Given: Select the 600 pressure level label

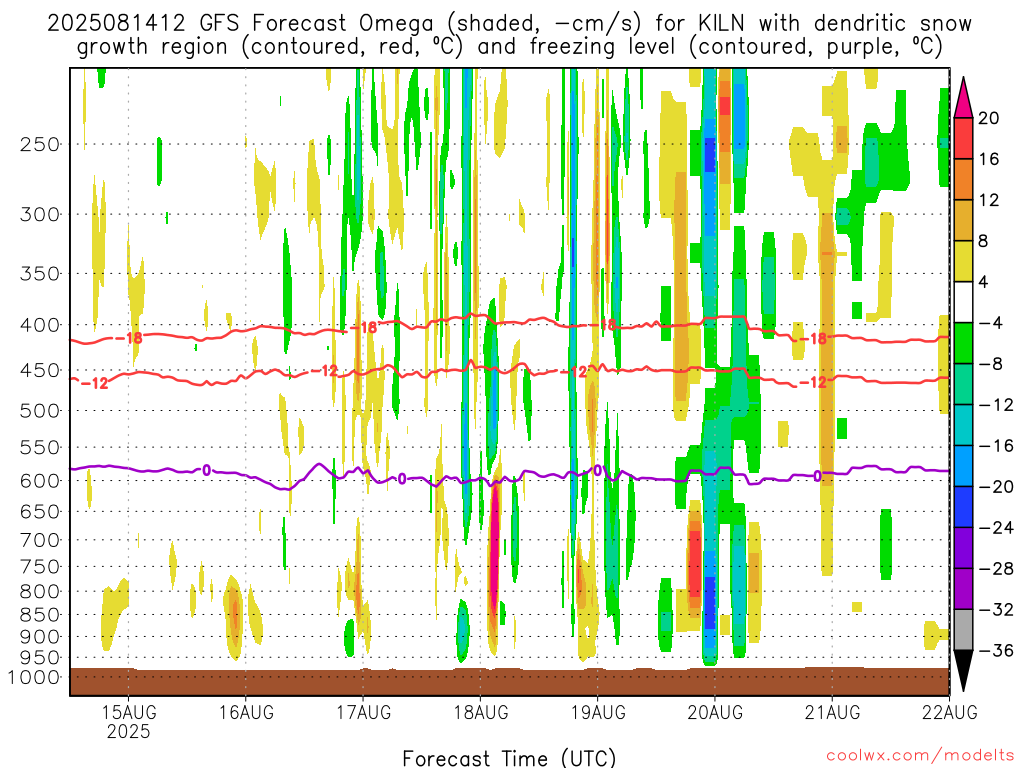Looking at the screenshot, I should [x=40, y=481].
